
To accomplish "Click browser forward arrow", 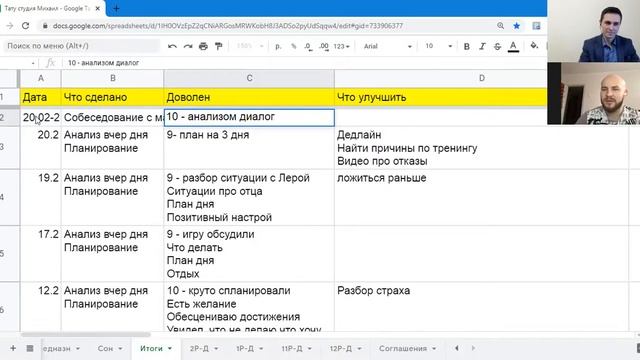I will [x=10, y=26].
